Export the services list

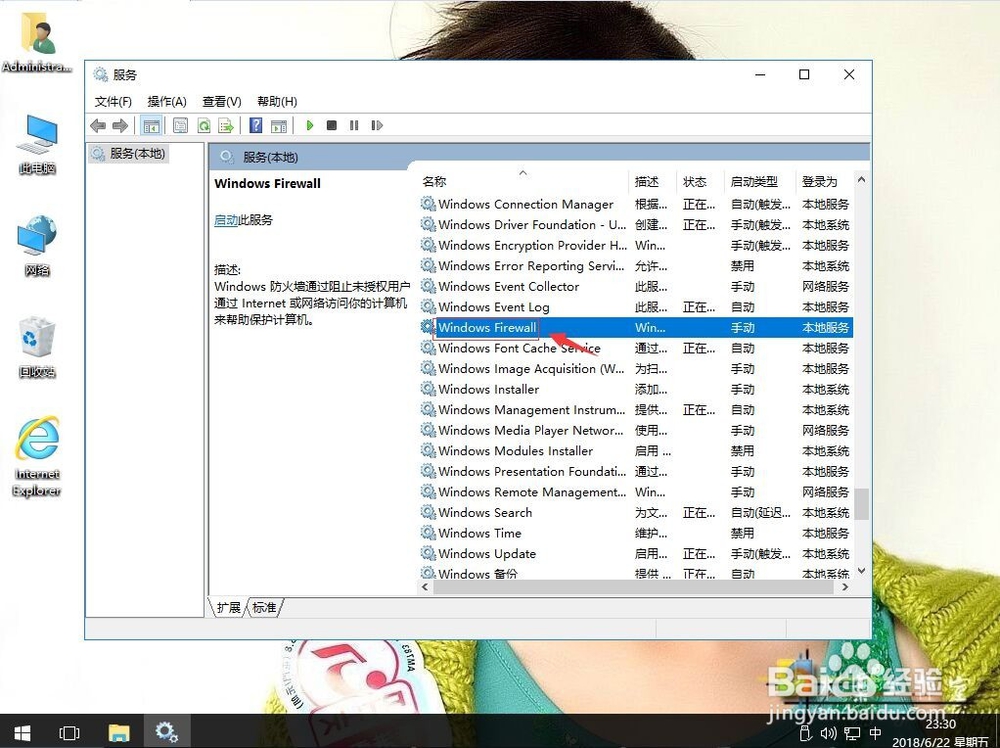226,125
